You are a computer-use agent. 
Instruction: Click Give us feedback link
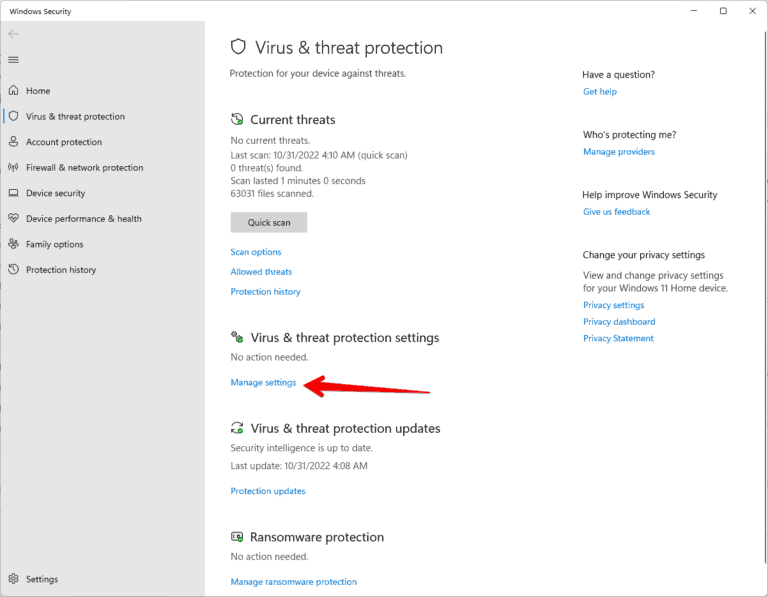[x=616, y=212]
